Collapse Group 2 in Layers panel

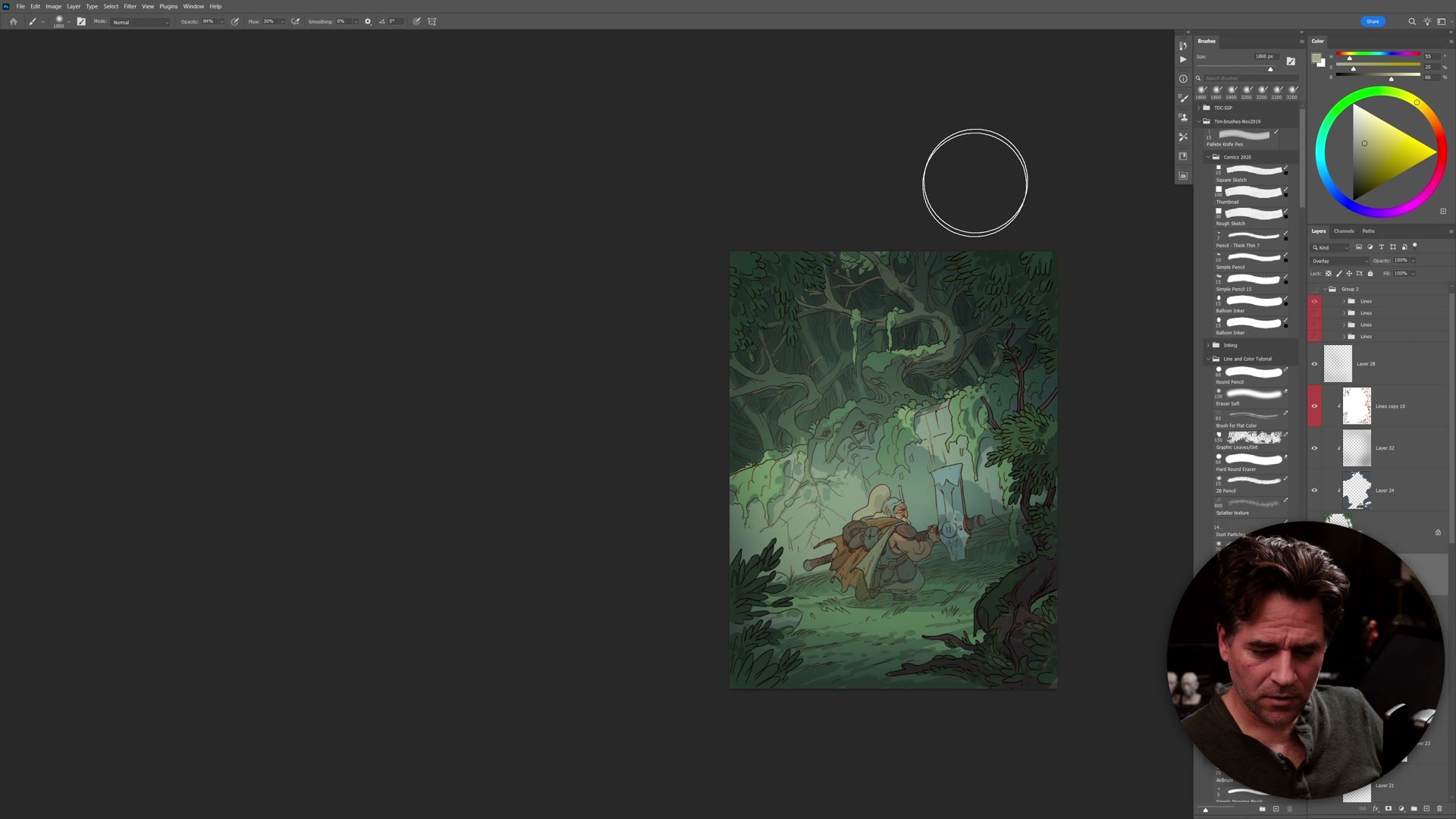(1326, 289)
